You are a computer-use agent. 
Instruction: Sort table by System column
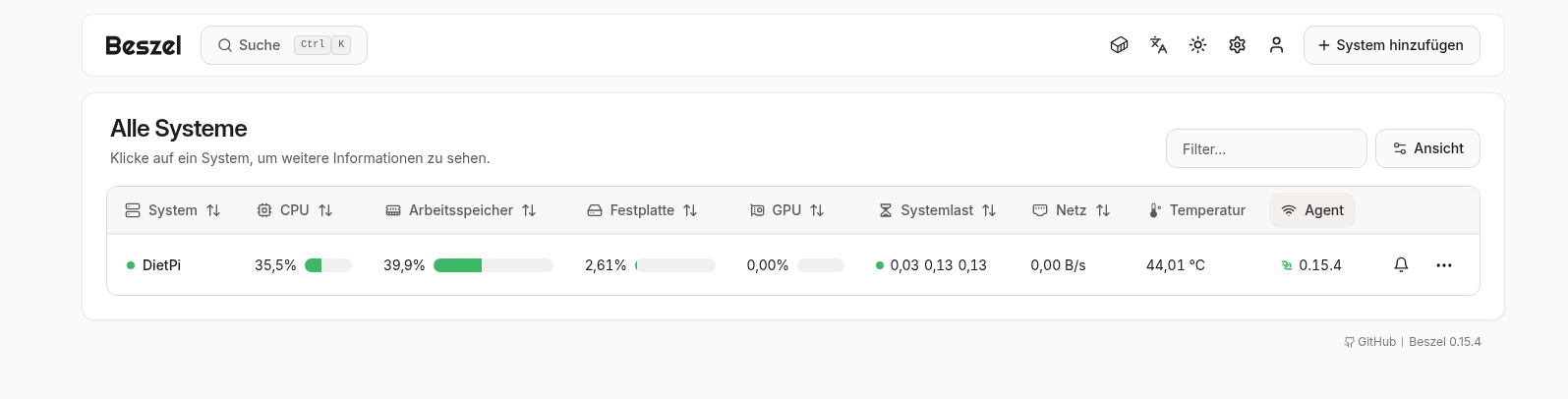(x=173, y=210)
